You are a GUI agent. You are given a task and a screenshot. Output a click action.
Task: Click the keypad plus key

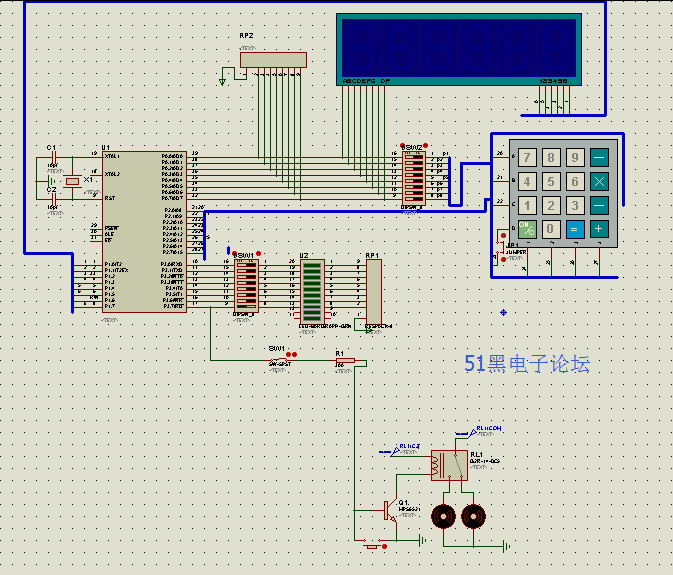599,229
